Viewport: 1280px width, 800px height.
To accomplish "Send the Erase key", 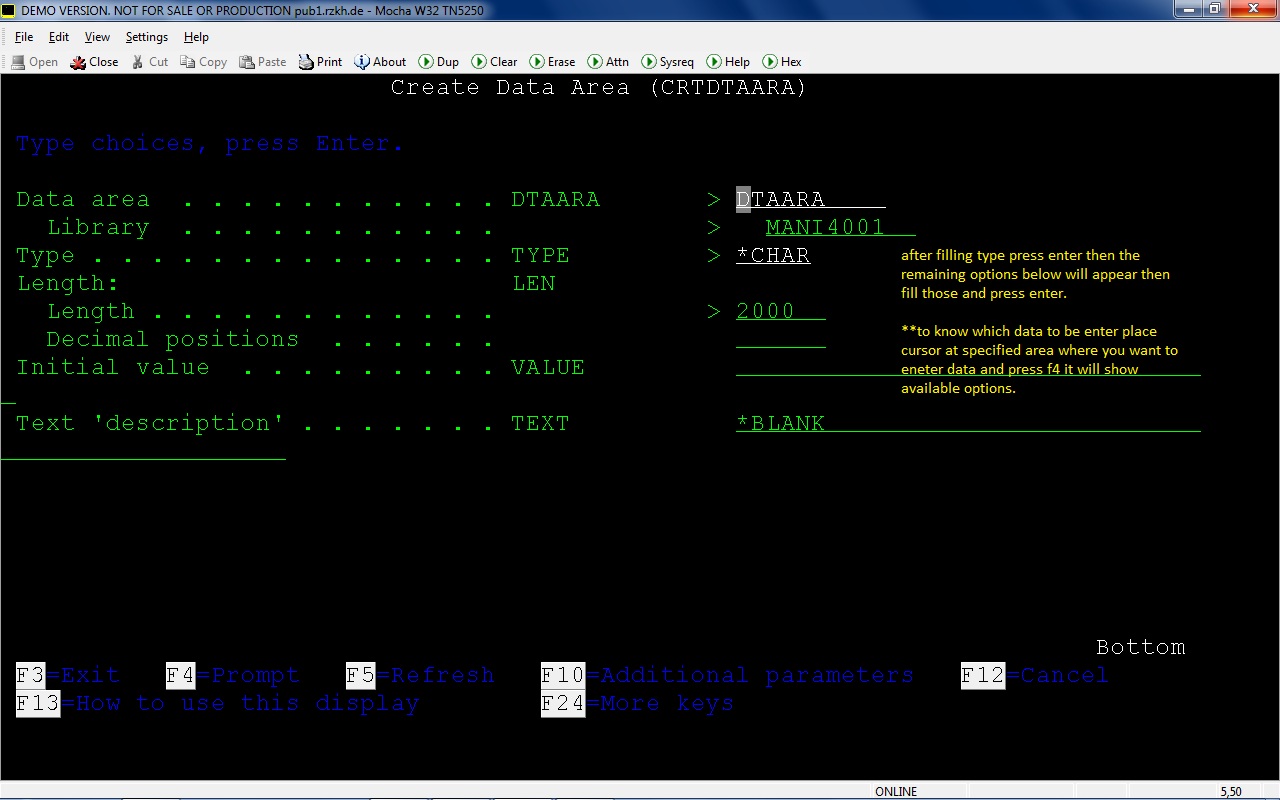I will click(x=552, y=61).
